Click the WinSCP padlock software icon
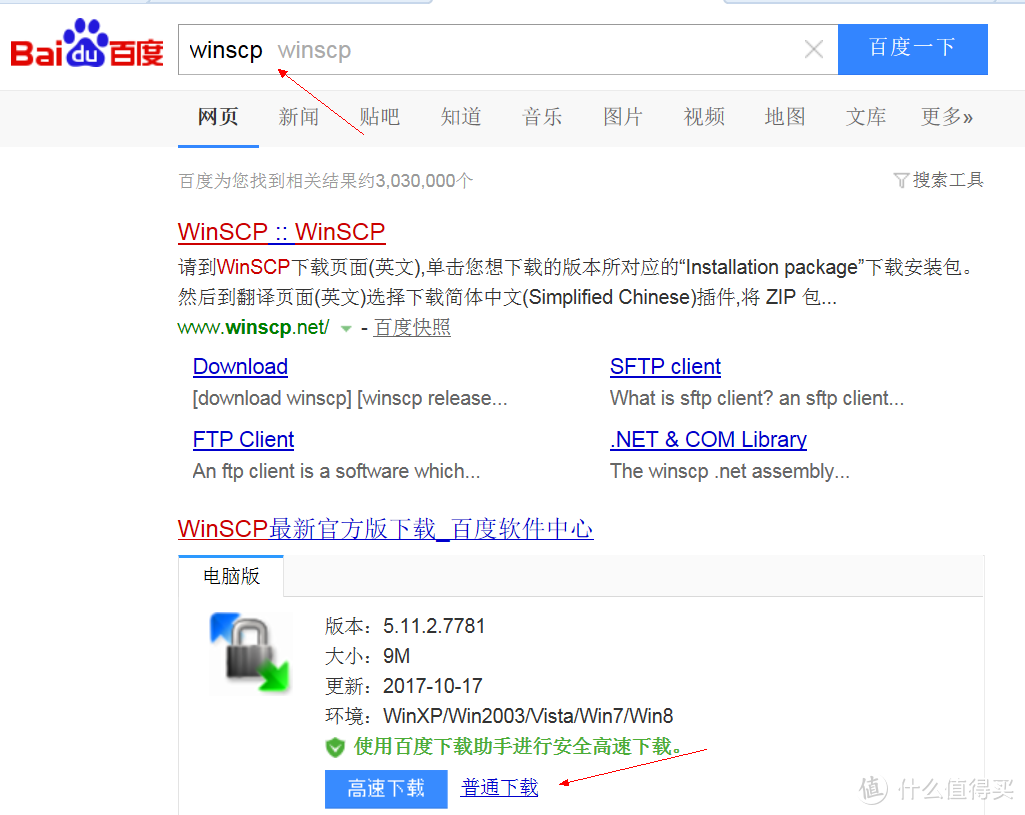 250,653
